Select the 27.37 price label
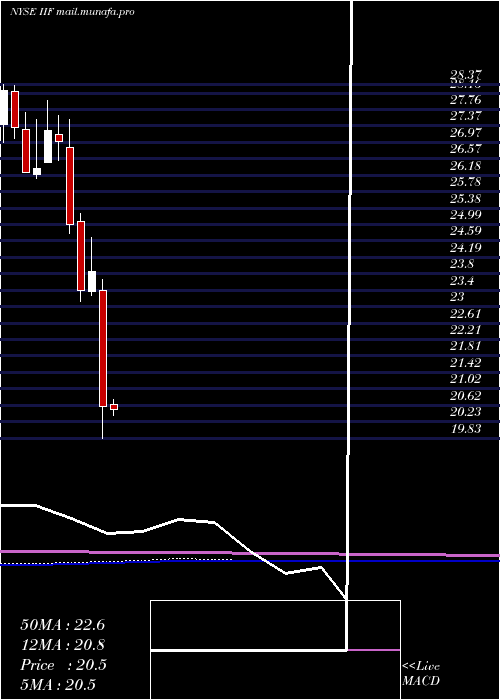The height and width of the screenshot is (700, 500). (x=465, y=116)
